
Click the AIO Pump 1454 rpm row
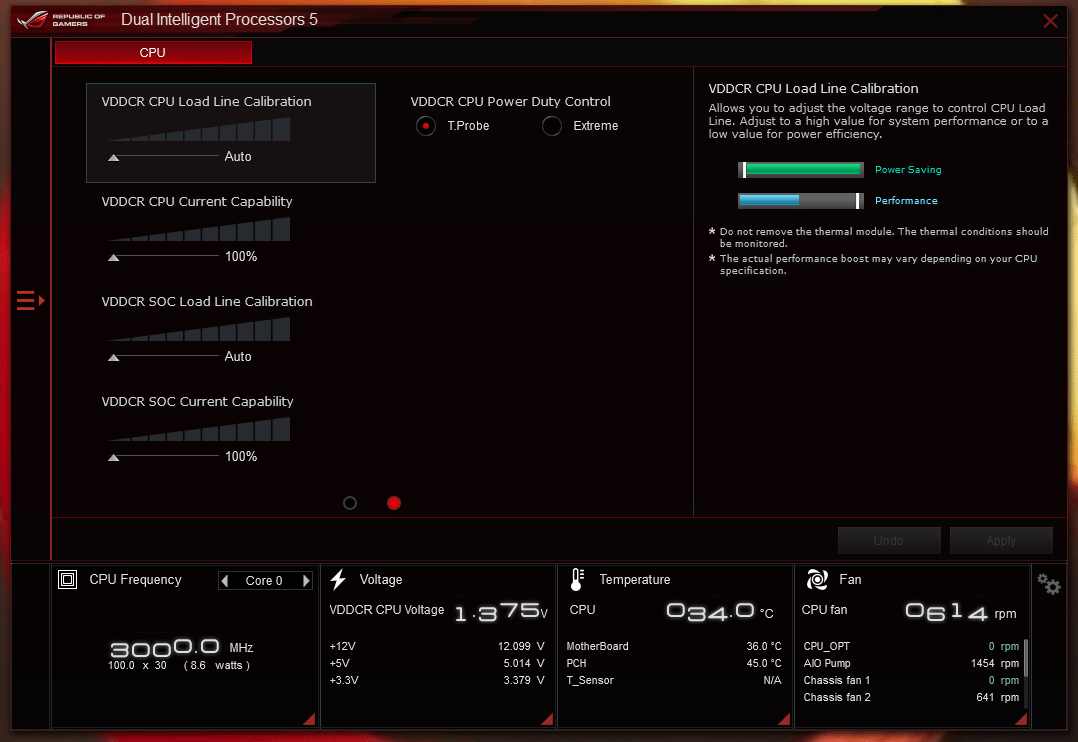pyautogui.click(x=911, y=664)
